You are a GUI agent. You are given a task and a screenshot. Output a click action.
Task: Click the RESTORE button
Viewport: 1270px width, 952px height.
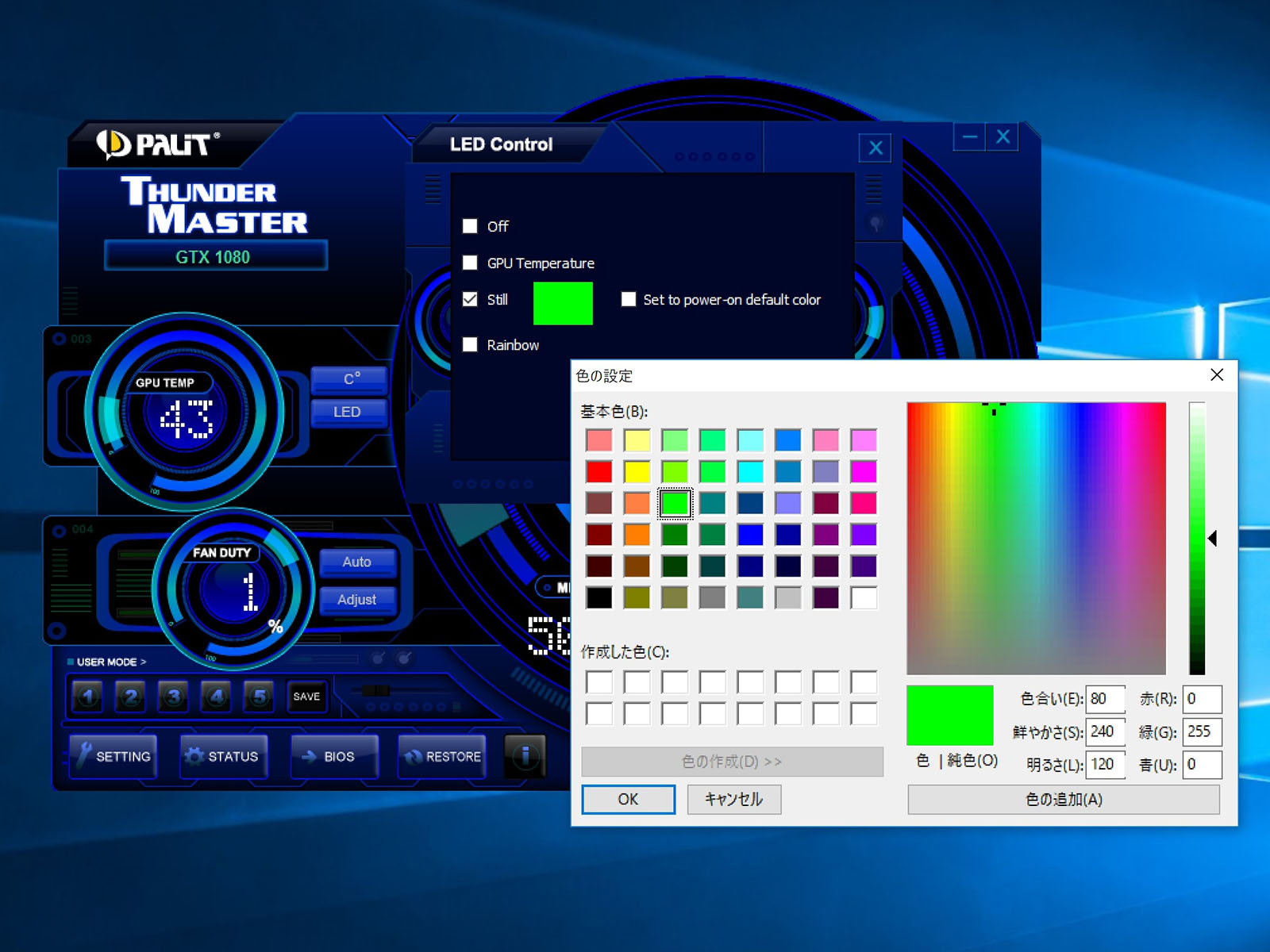tap(443, 756)
